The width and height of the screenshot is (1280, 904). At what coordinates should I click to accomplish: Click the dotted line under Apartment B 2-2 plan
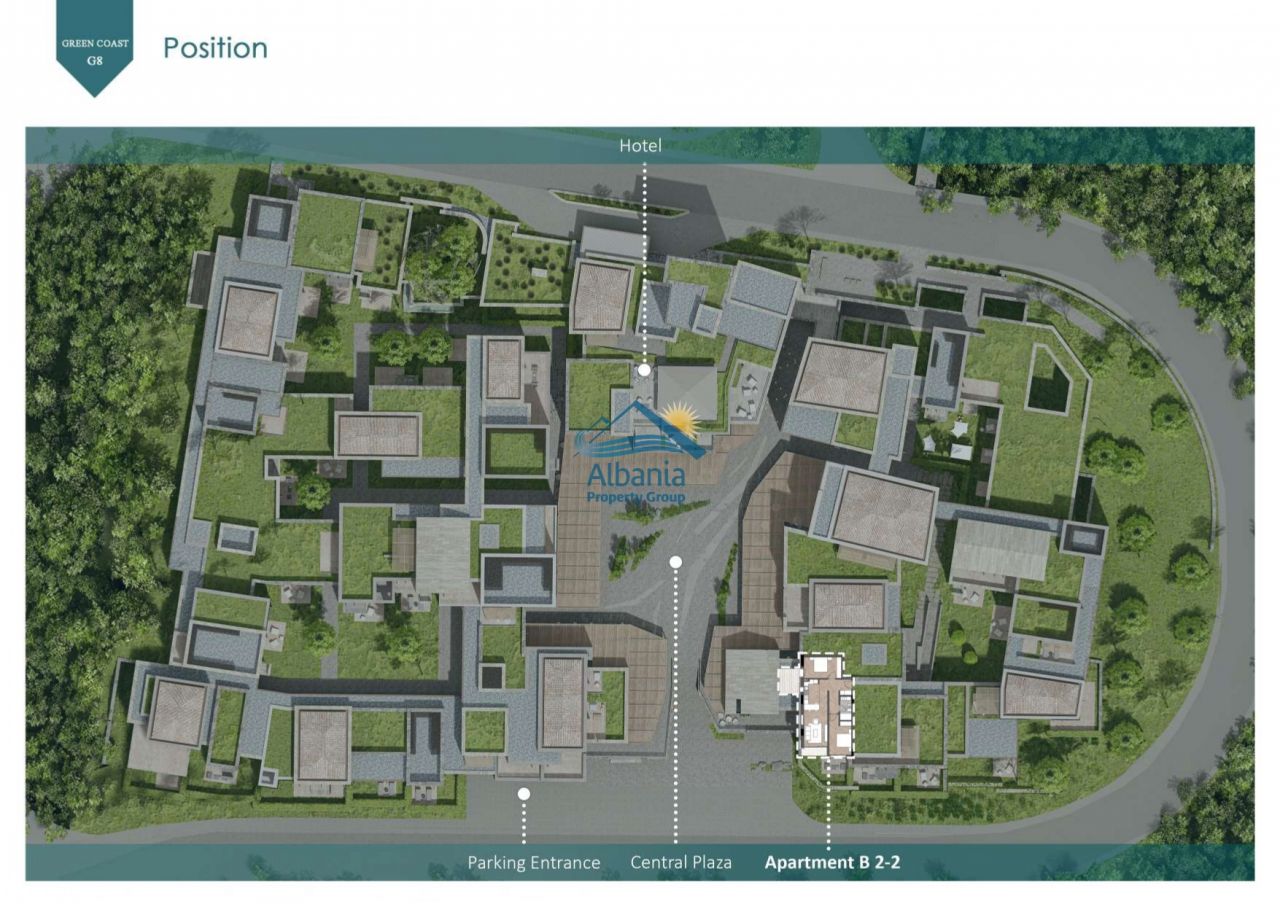pos(828,805)
